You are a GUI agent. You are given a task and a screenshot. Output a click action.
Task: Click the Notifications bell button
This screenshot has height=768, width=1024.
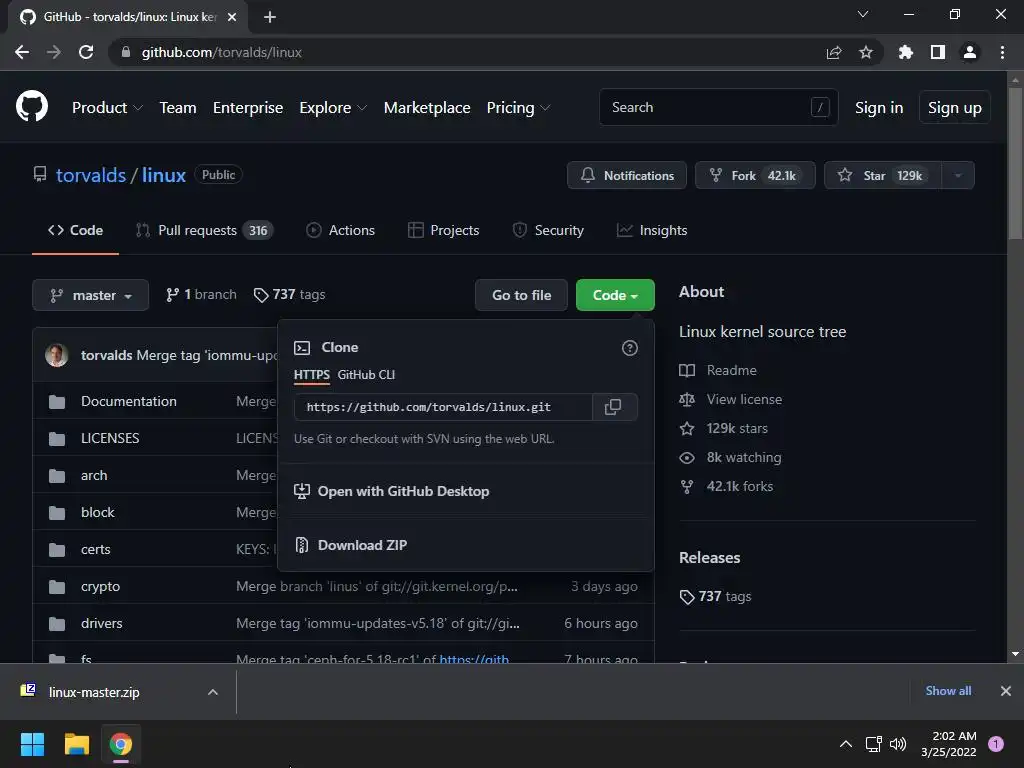[x=627, y=175]
